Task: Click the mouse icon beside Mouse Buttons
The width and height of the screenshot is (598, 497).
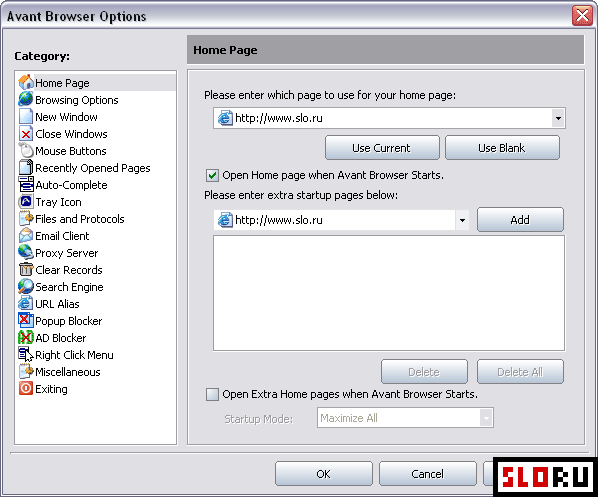Action: [x=26, y=150]
